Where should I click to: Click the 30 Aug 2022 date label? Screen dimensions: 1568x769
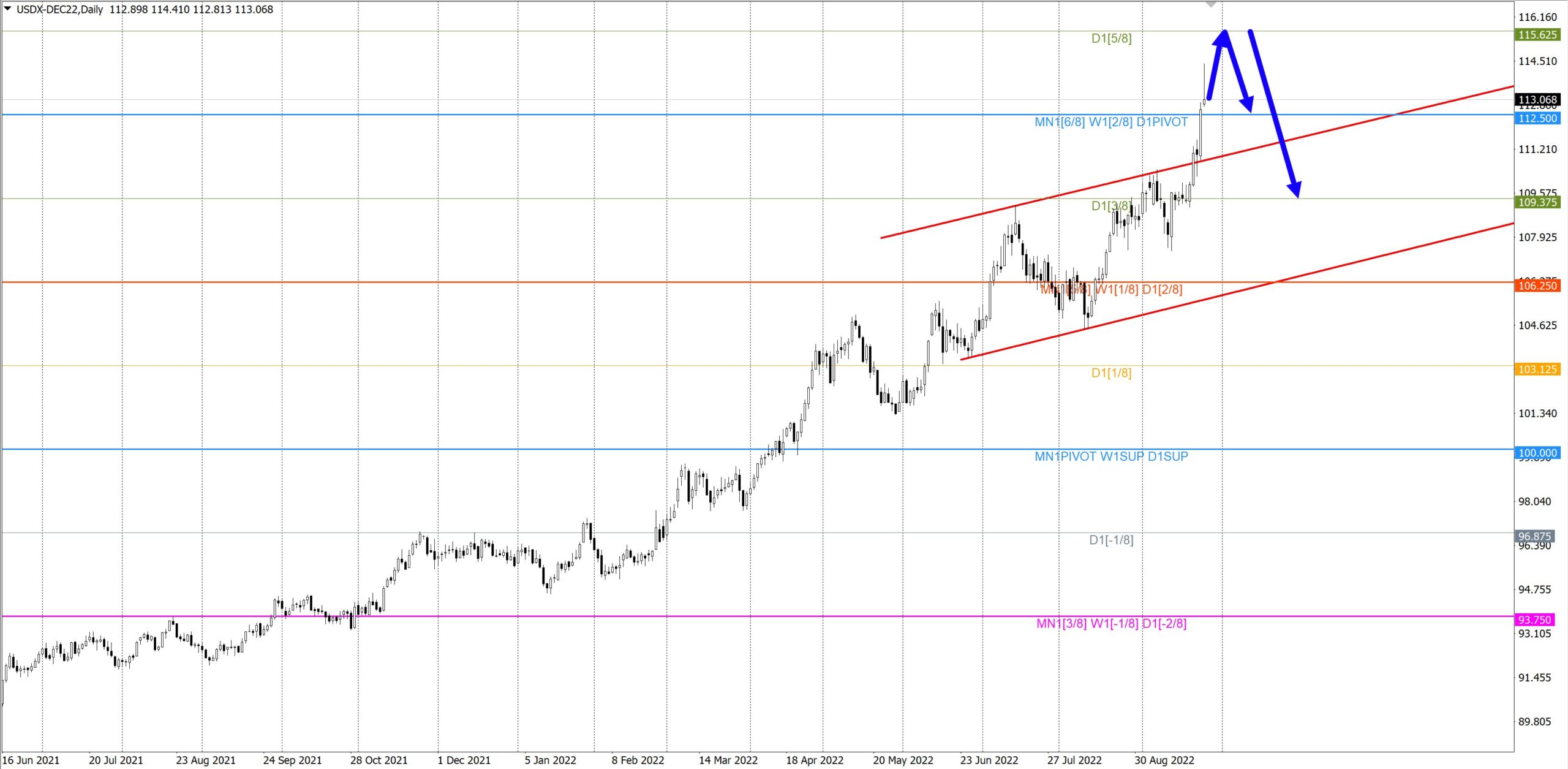tap(1164, 760)
